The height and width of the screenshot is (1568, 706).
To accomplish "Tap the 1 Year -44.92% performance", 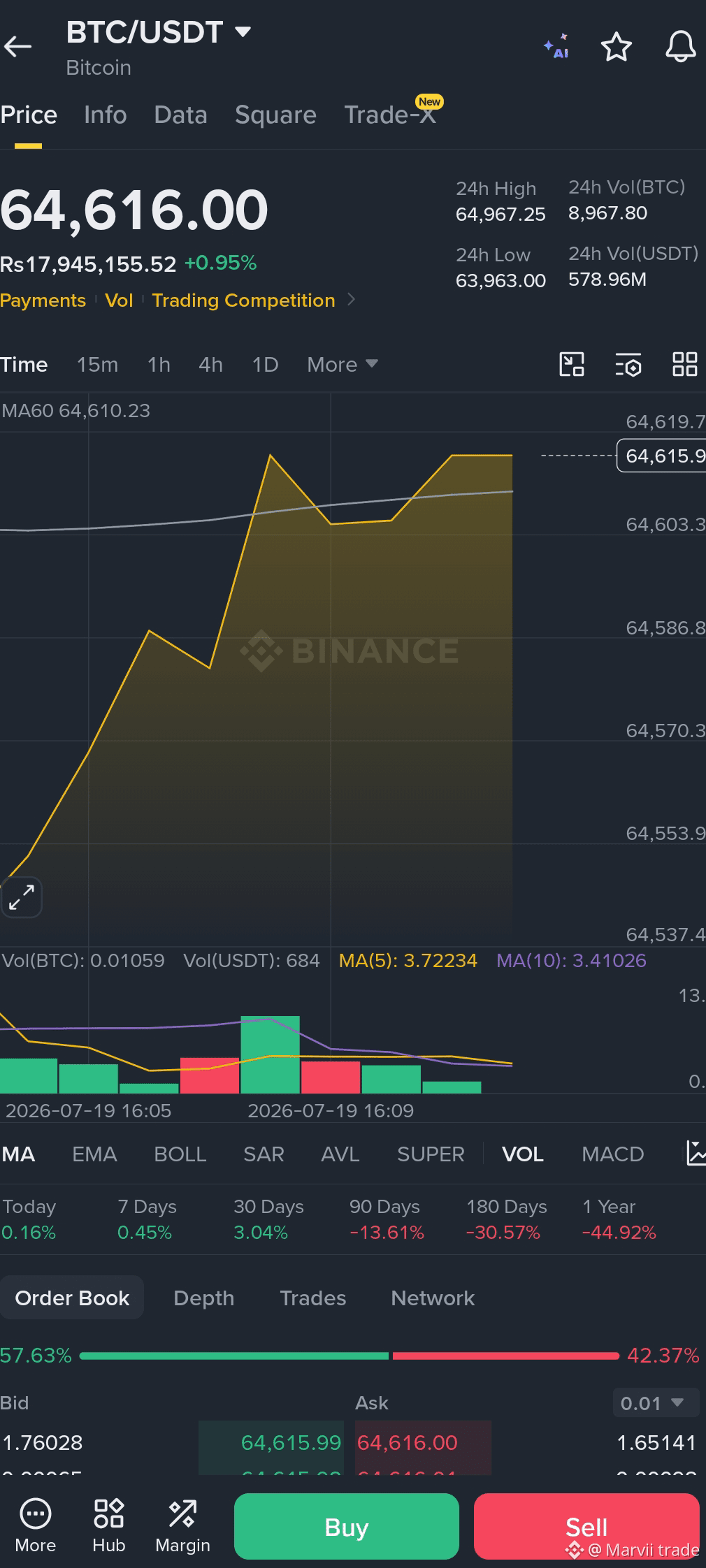I will 619,1219.
